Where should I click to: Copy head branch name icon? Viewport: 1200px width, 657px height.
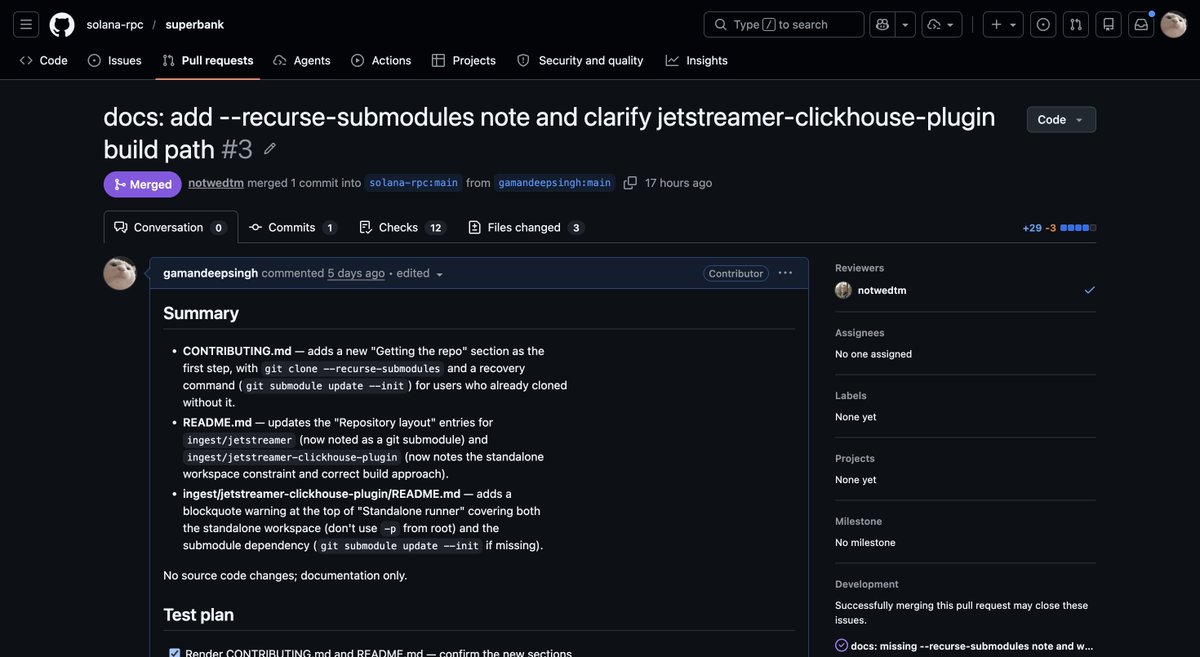pyautogui.click(x=630, y=183)
